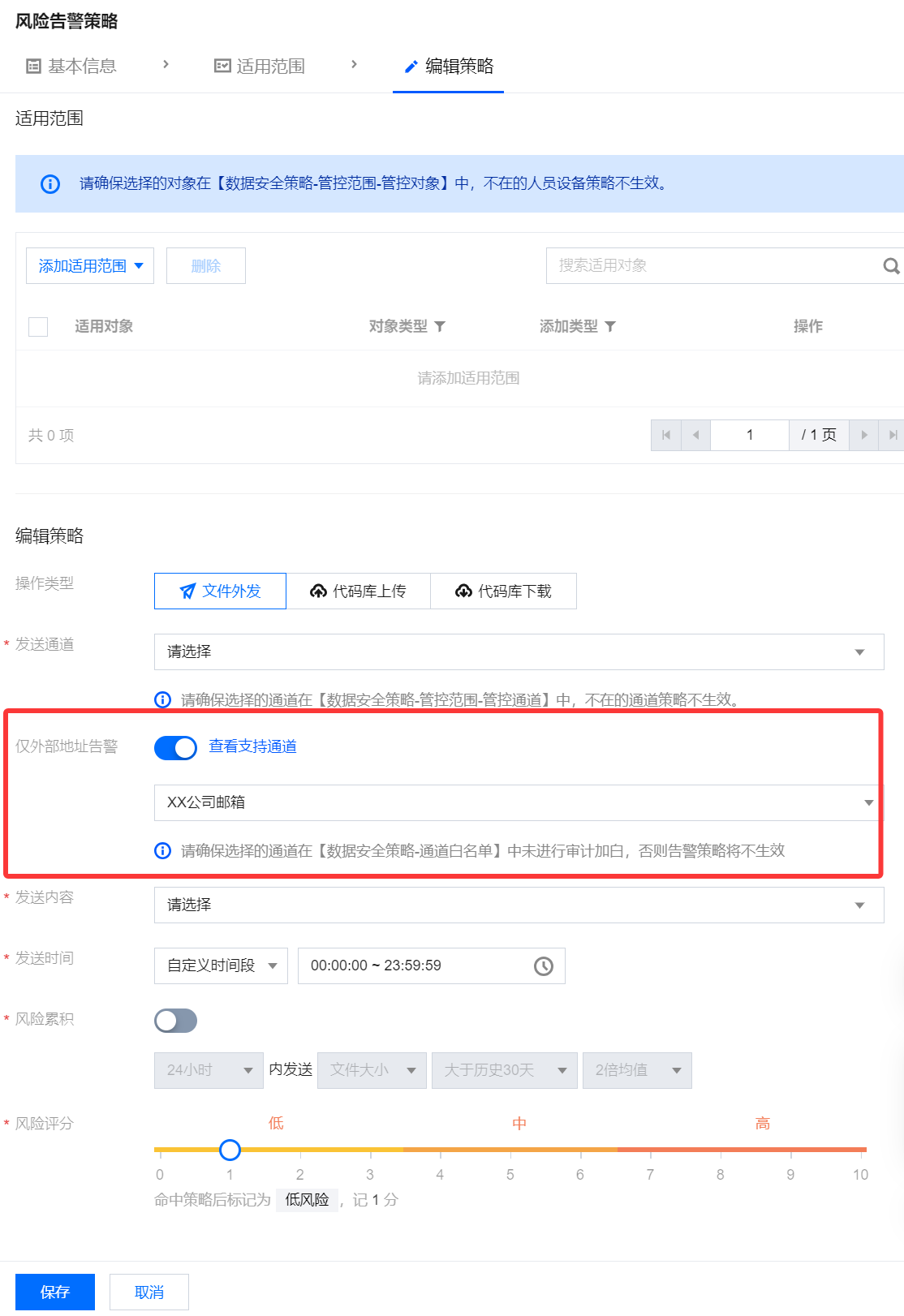The image size is (904, 1316).
Task: Click the 对象类型 filter funnel icon
Action: tap(440, 326)
